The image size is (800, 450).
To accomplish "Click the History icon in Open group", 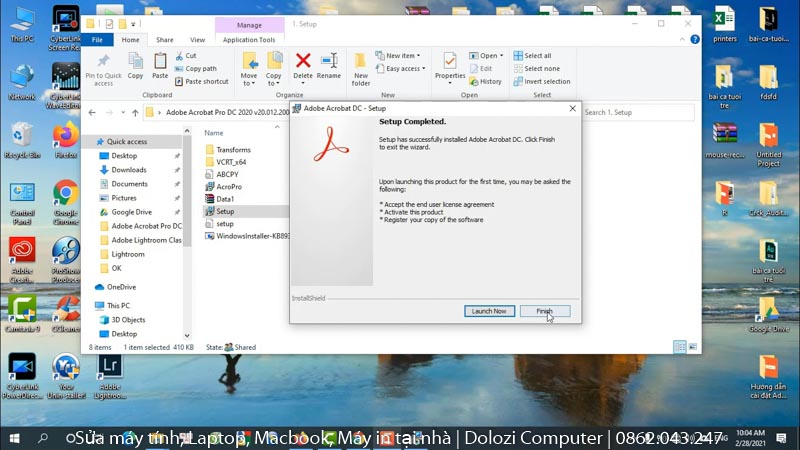I will click(x=486, y=82).
